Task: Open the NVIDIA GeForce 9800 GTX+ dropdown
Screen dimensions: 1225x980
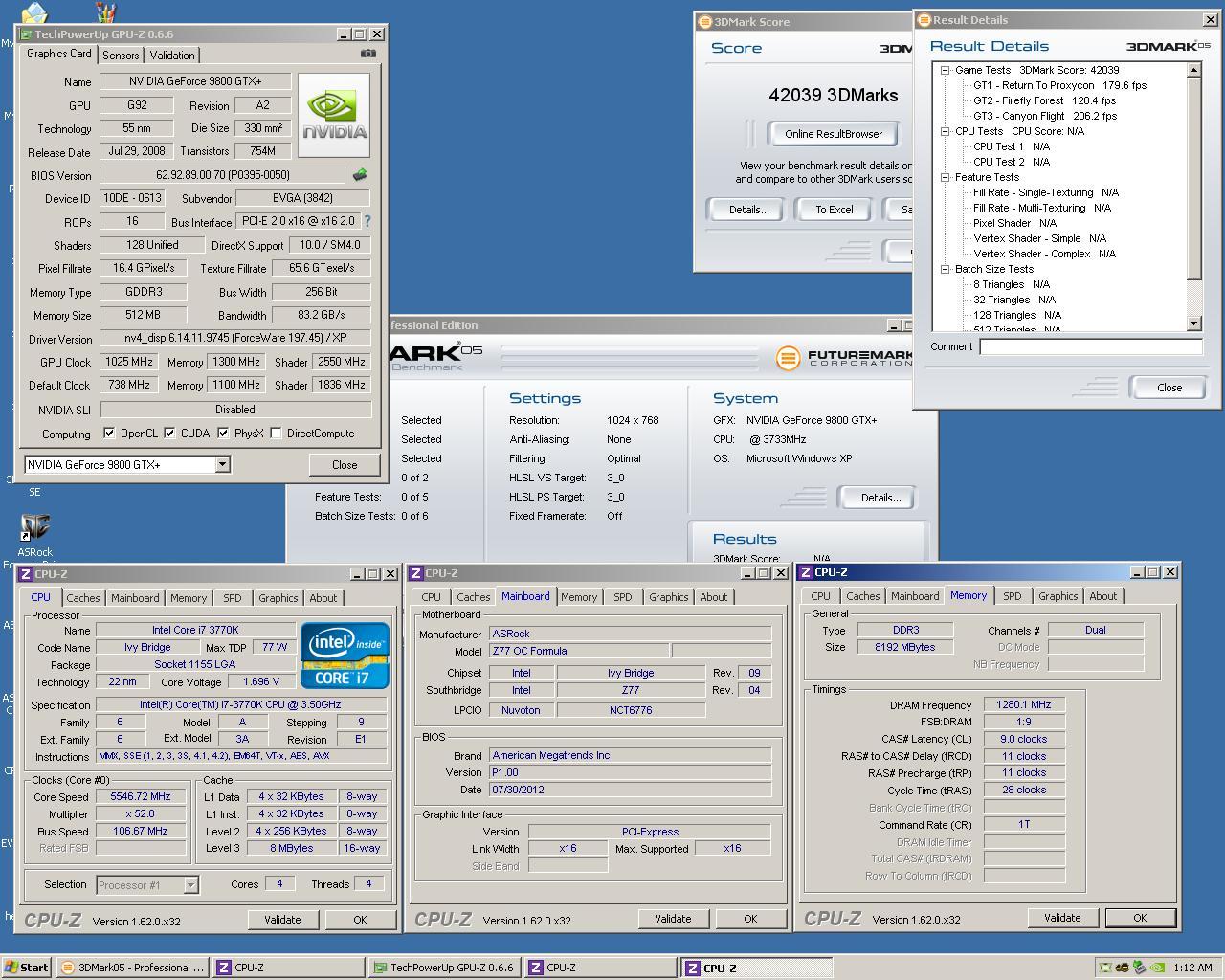Action: point(222,465)
